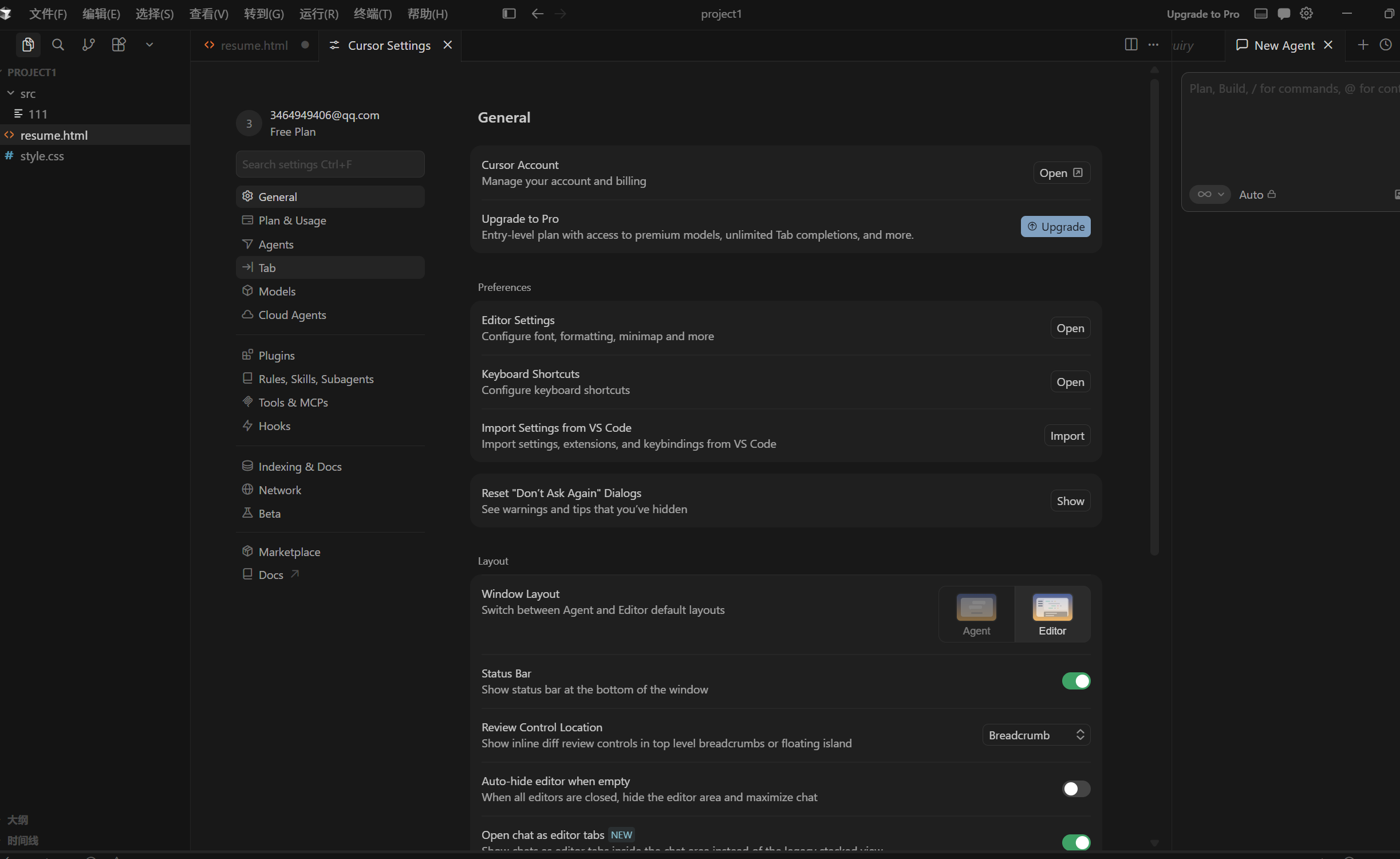The height and width of the screenshot is (859, 1400).
Task: Select General in settings sidebar
Action: point(330,196)
